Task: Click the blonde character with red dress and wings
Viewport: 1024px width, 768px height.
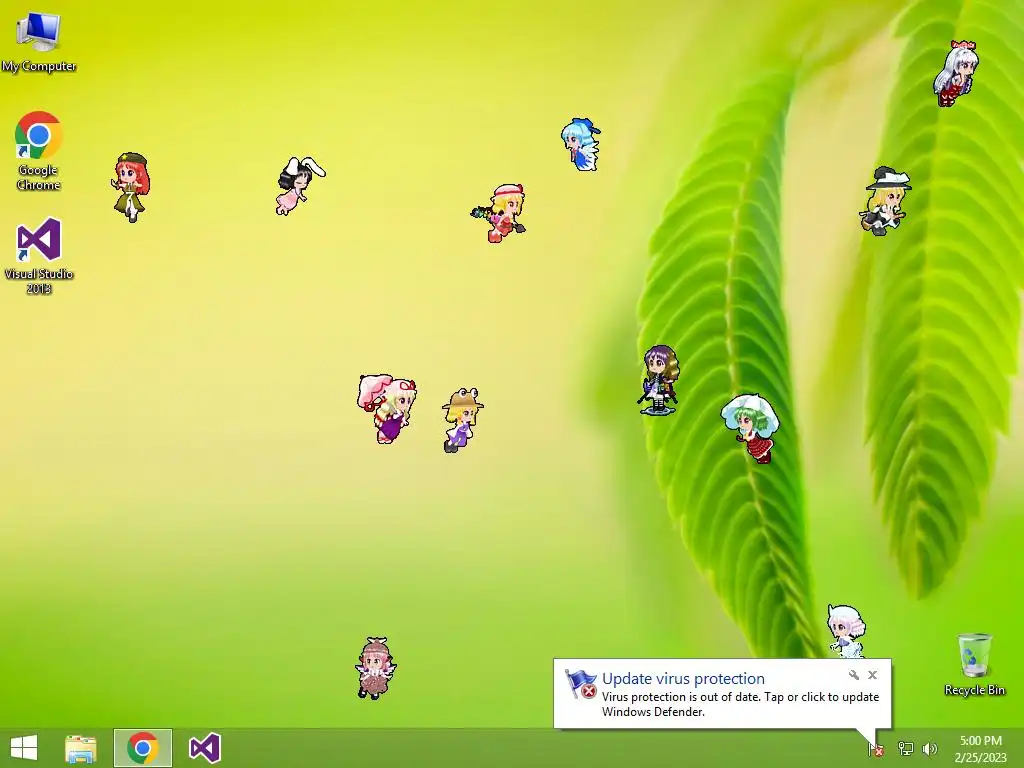Action: pyautogui.click(x=500, y=213)
